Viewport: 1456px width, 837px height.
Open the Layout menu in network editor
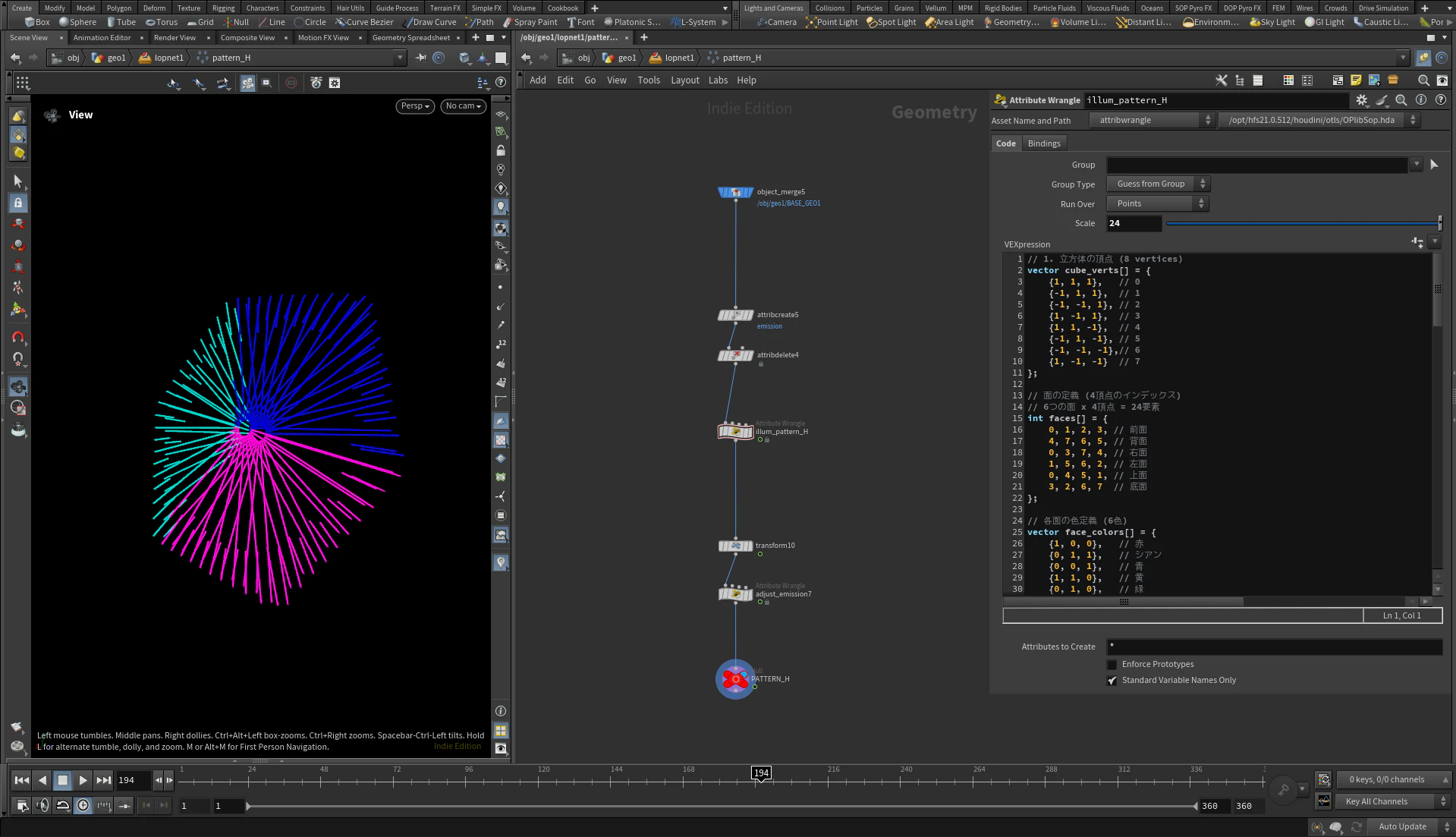[684, 80]
